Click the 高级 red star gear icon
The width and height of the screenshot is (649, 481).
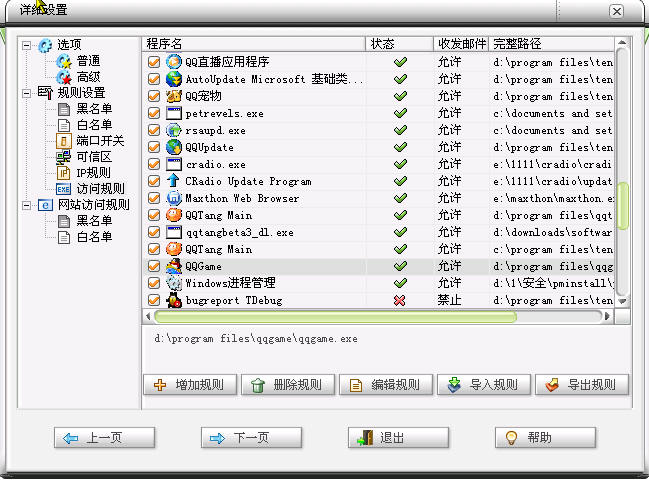(64, 77)
